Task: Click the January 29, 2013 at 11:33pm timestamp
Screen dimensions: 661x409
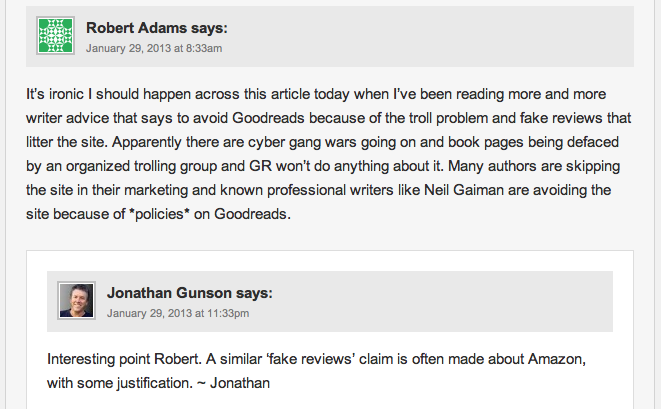Action: (x=178, y=314)
